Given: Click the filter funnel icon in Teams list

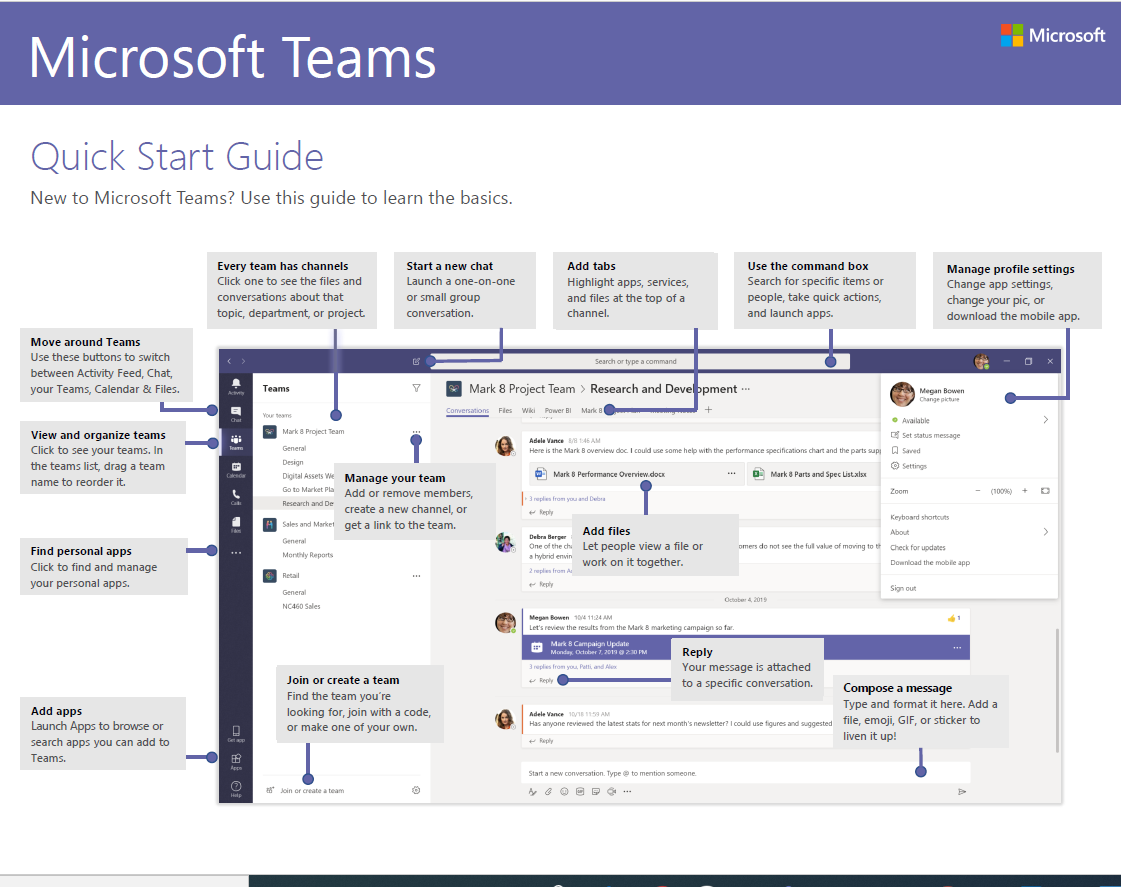Looking at the screenshot, I should 416,388.
